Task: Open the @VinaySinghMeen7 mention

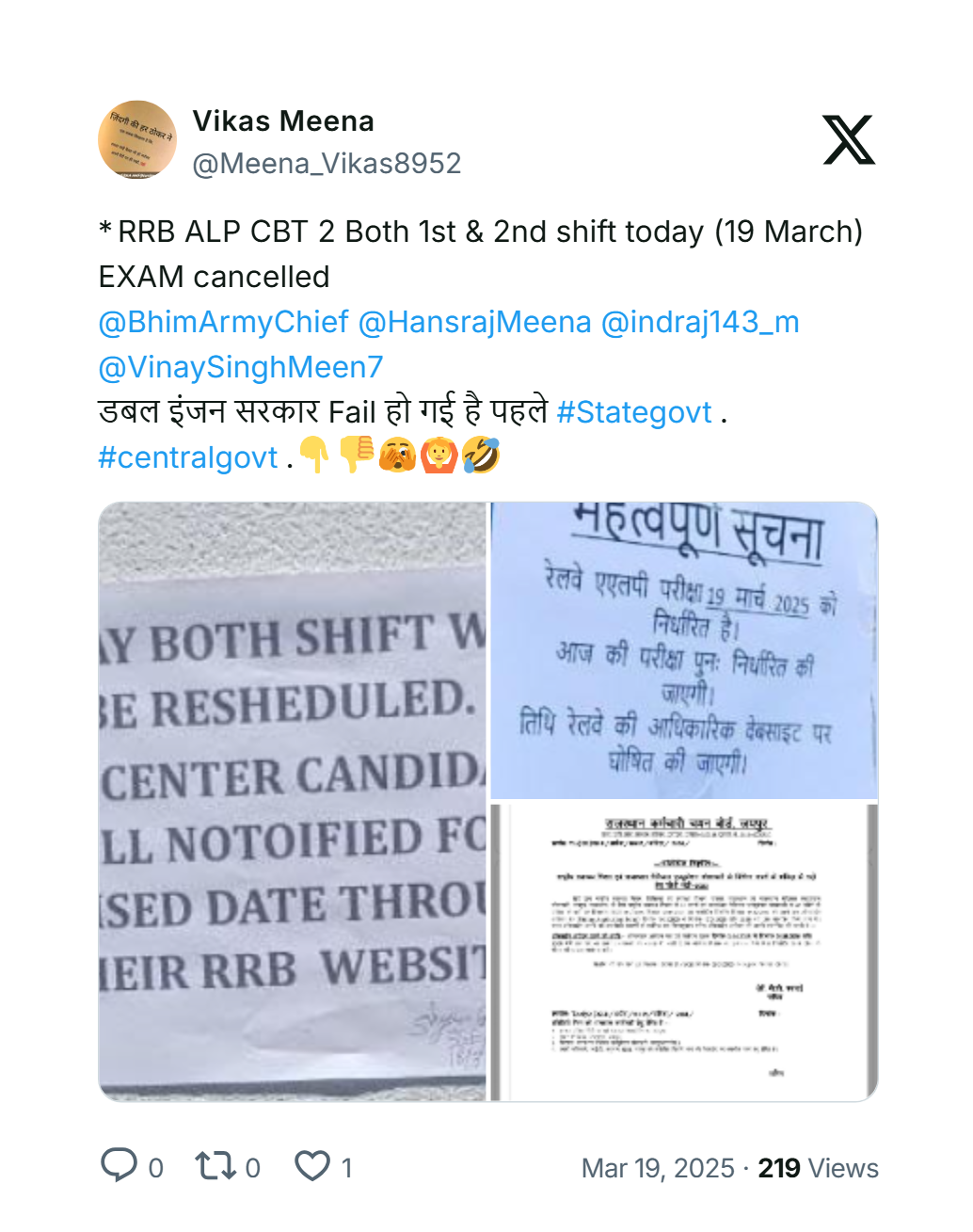Action: [x=241, y=367]
